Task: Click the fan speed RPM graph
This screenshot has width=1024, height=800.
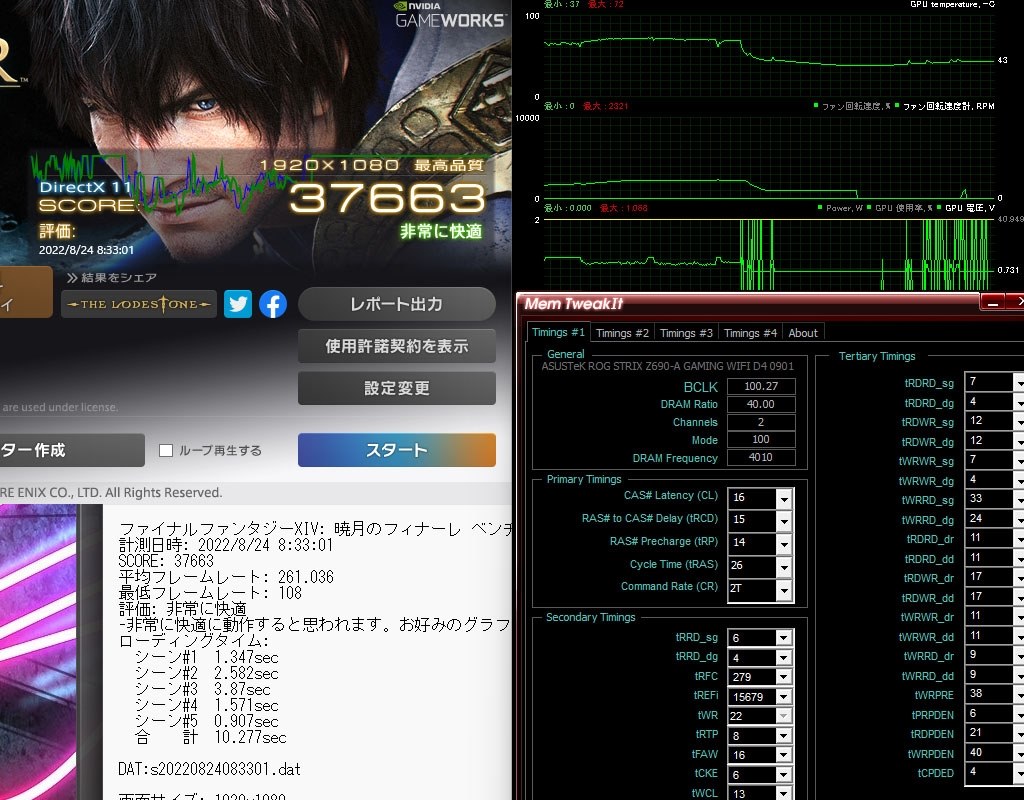Action: coord(769,158)
